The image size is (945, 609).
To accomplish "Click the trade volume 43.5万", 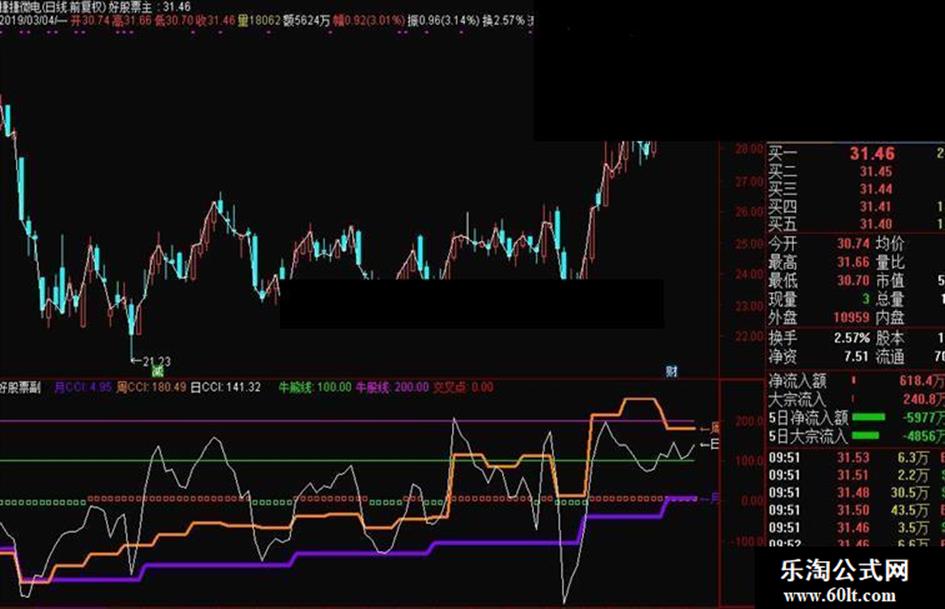I will click(910, 511).
